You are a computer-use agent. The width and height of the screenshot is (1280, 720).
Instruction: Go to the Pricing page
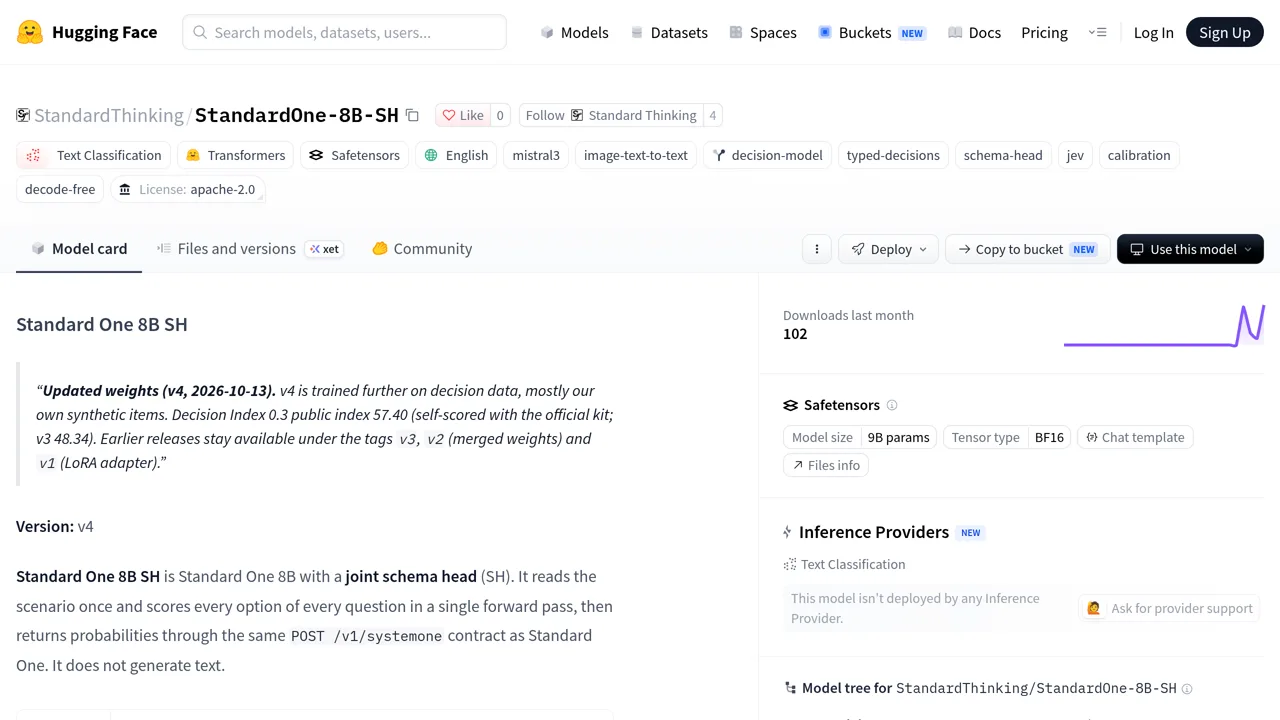pyautogui.click(x=1044, y=32)
